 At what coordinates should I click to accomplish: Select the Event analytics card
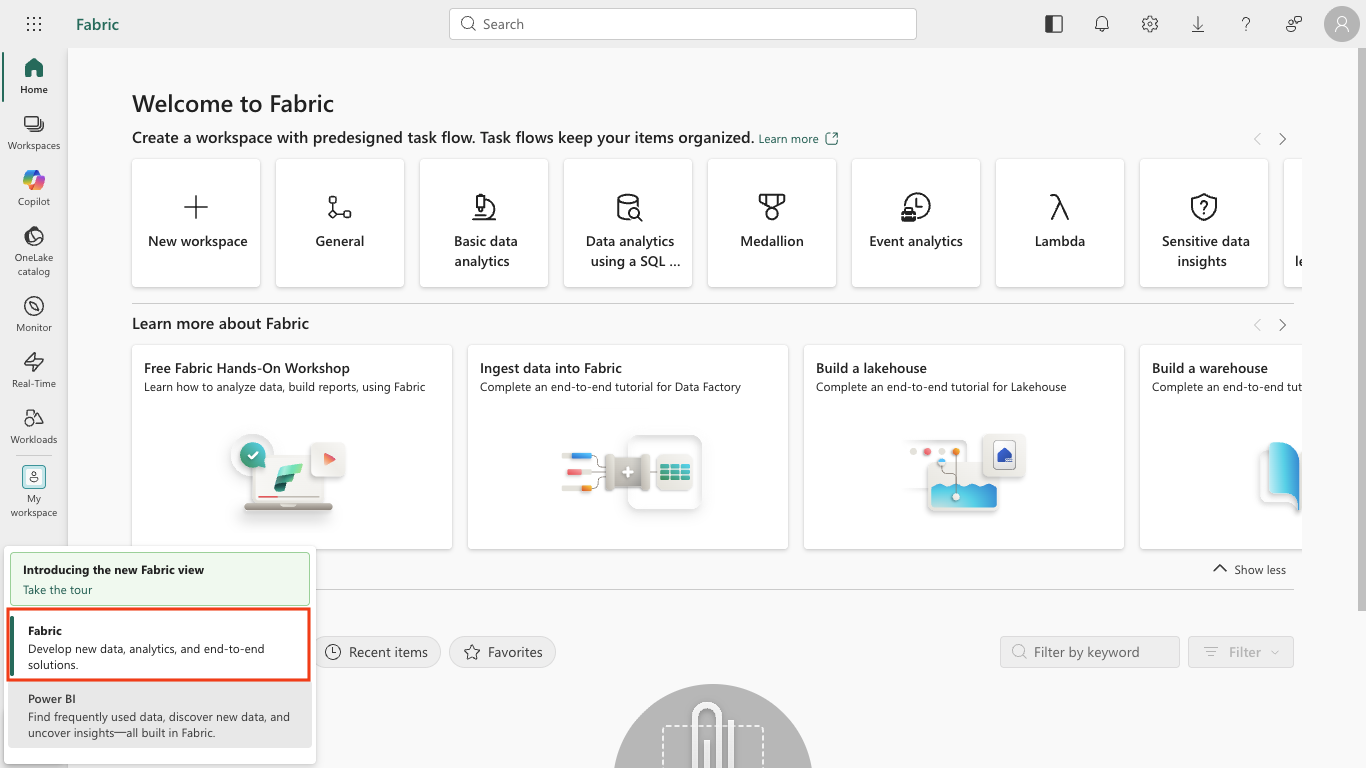[x=916, y=223]
